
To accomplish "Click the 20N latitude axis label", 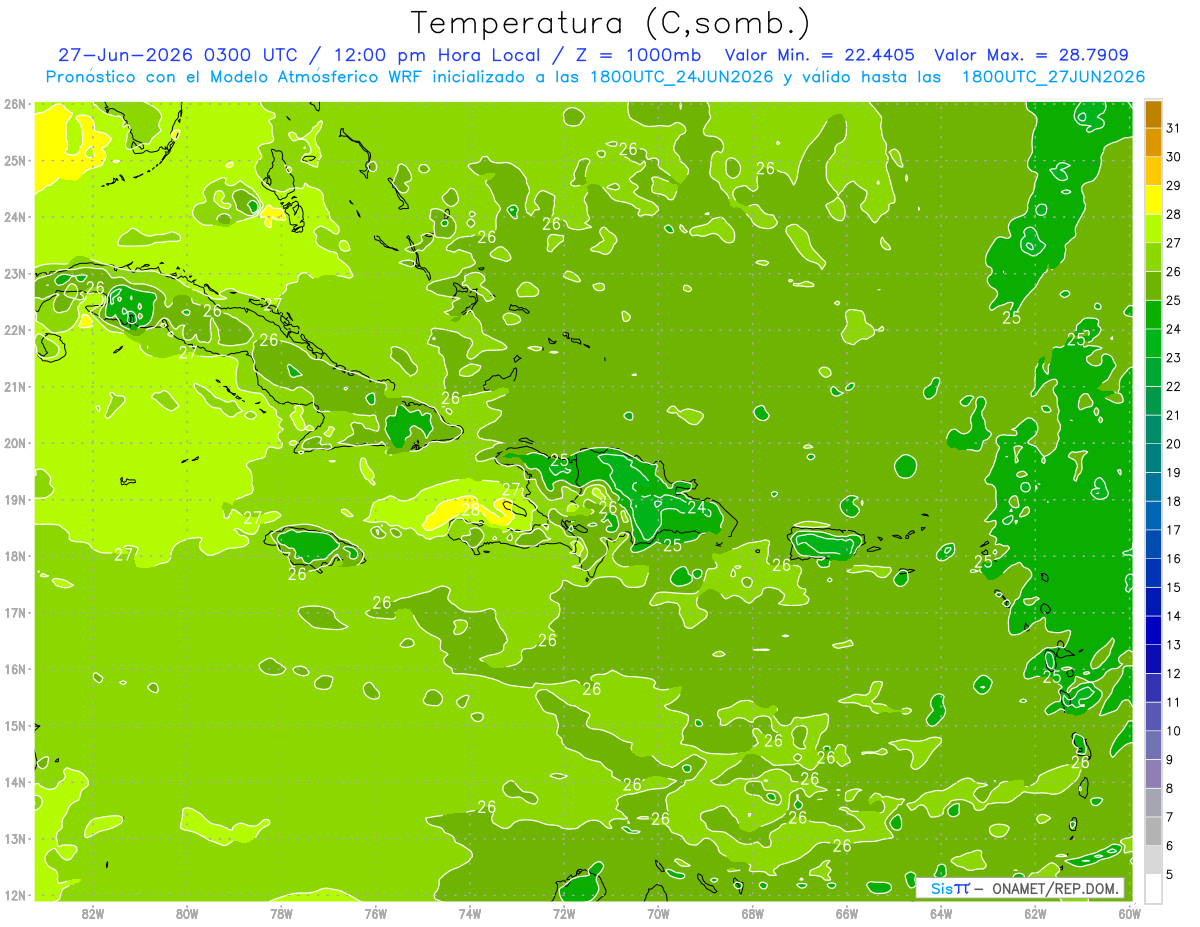I will [15, 443].
